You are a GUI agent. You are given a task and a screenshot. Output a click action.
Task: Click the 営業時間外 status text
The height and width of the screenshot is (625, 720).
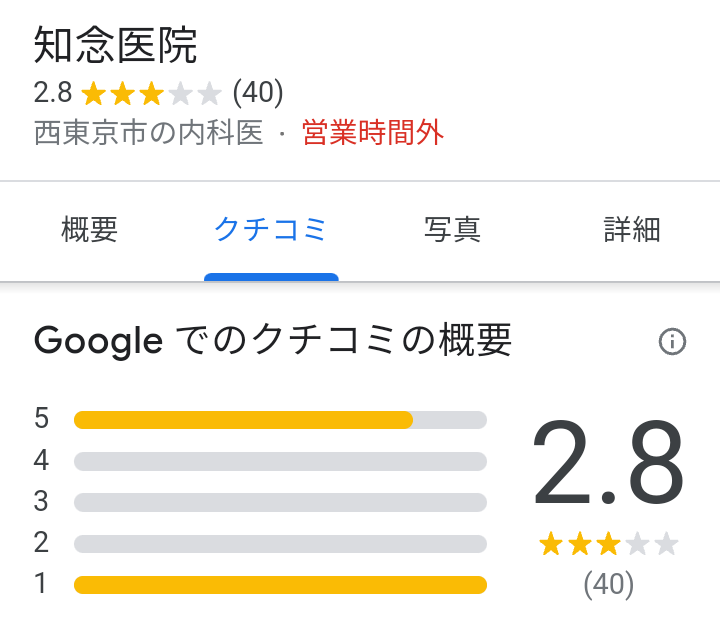tap(373, 133)
